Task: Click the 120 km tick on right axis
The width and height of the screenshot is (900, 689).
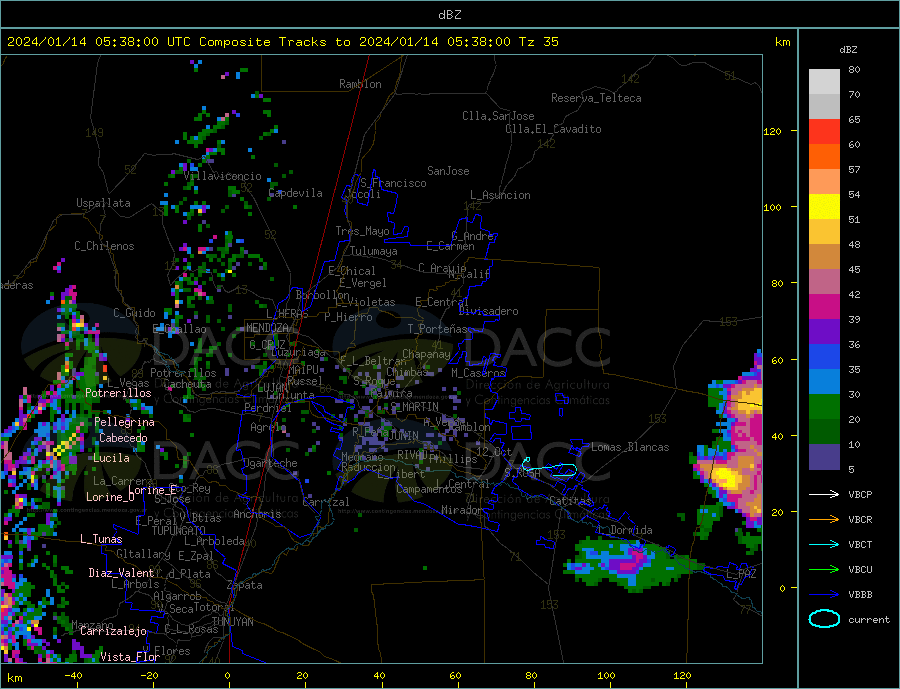Action: pyautogui.click(x=773, y=131)
